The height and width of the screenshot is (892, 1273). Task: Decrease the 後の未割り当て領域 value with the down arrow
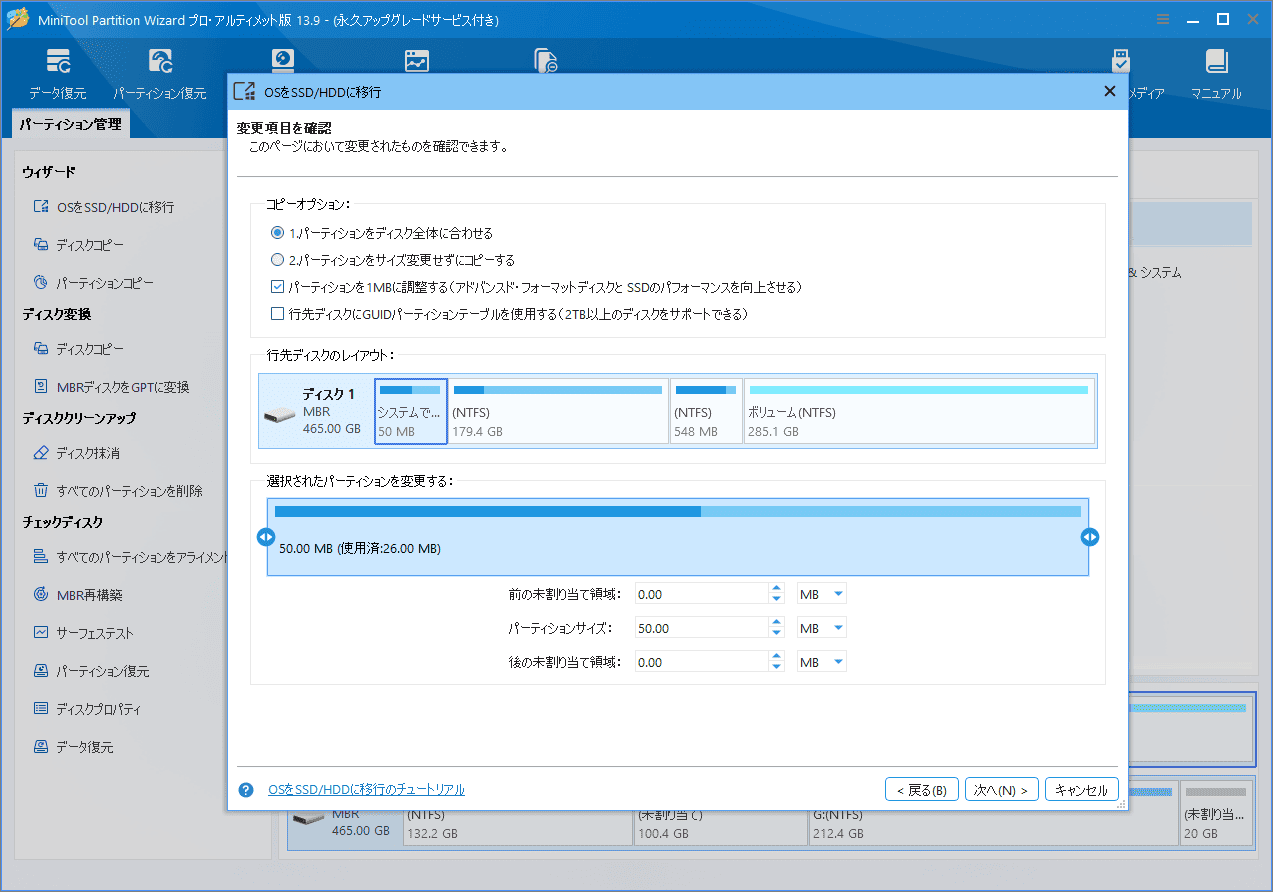(x=777, y=667)
